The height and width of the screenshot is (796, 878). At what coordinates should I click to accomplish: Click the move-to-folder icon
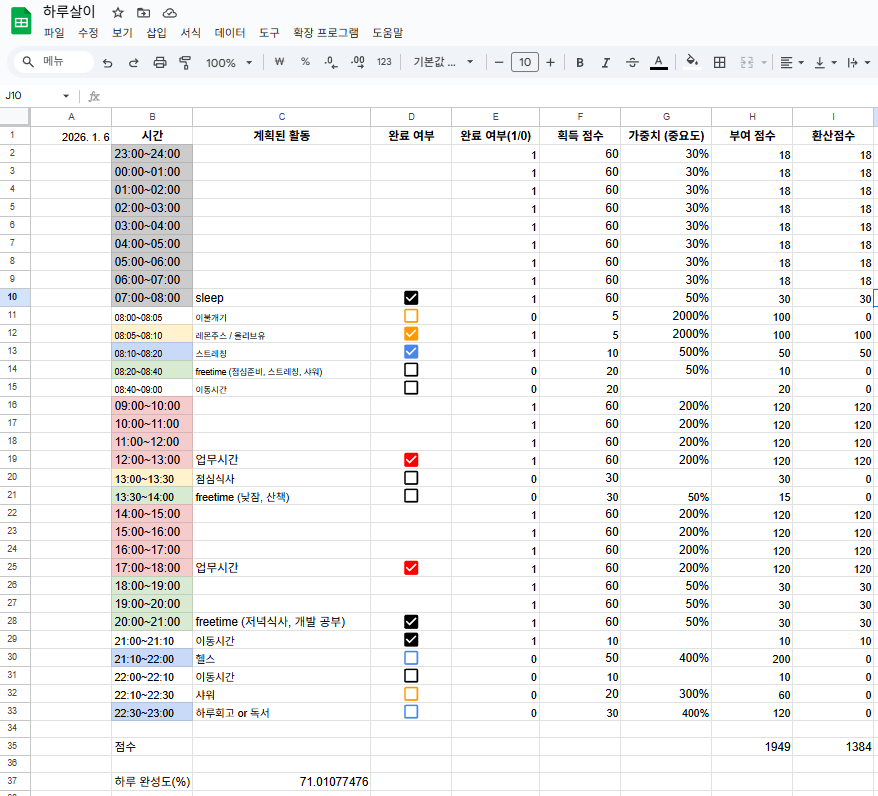click(143, 12)
